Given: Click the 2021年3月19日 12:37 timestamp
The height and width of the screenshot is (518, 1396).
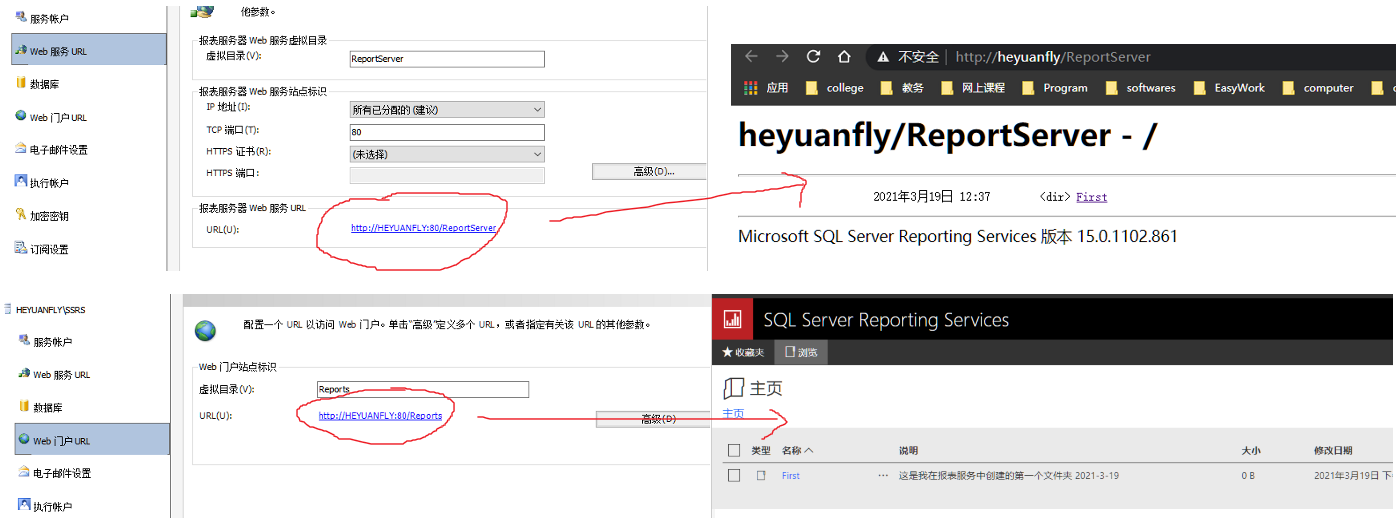Looking at the screenshot, I should click(931, 197).
